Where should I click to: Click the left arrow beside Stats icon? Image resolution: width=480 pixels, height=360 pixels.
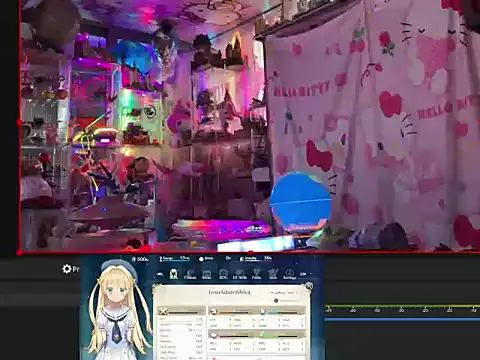pyautogui.click(x=160, y=274)
